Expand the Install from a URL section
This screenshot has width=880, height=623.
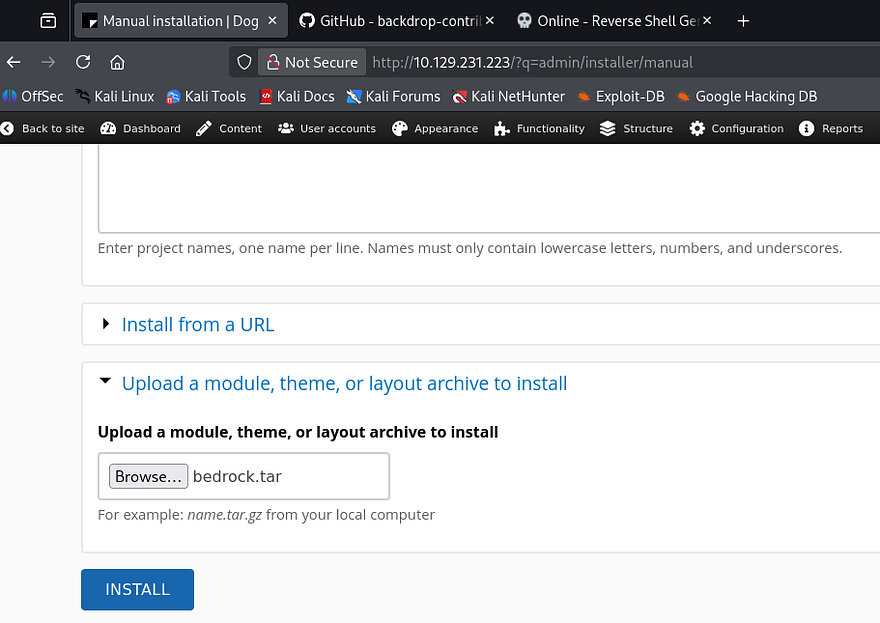tap(197, 324)
